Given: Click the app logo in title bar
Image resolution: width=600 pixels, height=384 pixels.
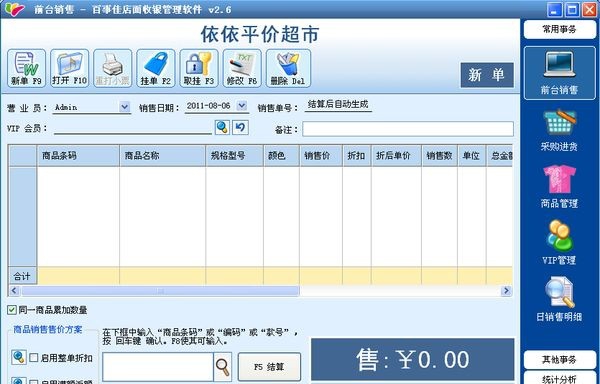Looking at the screenshot, I should 15,9.
